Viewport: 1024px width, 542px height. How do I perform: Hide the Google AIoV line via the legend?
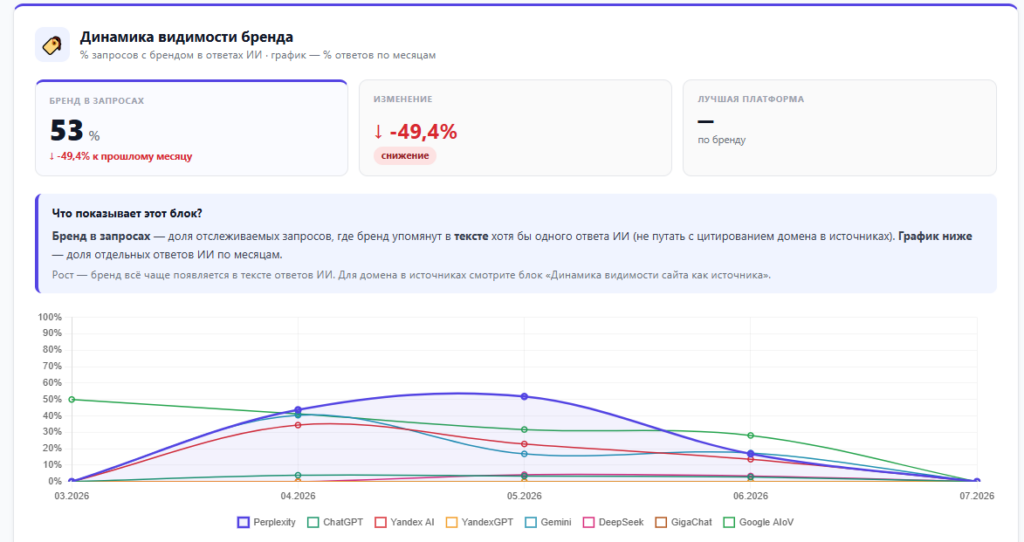(x=759, y=522)
